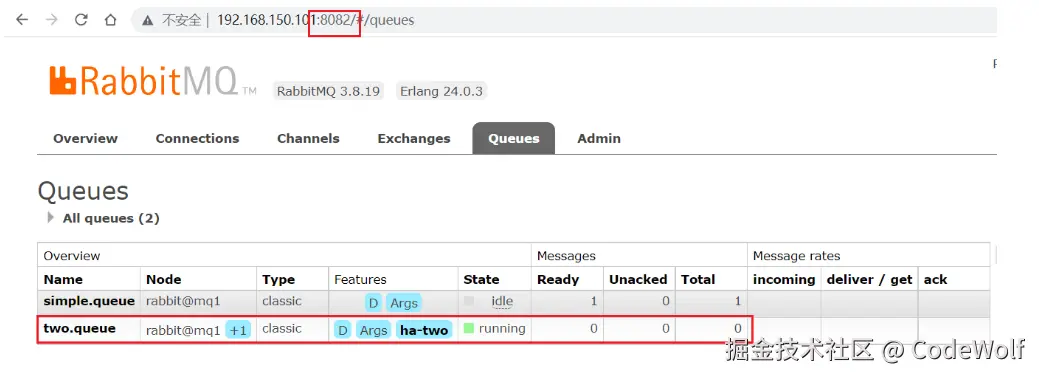This screenshot has height=378, width=1039.
Task: Click the insecure site warning triangle
Action: click(147, 21)
